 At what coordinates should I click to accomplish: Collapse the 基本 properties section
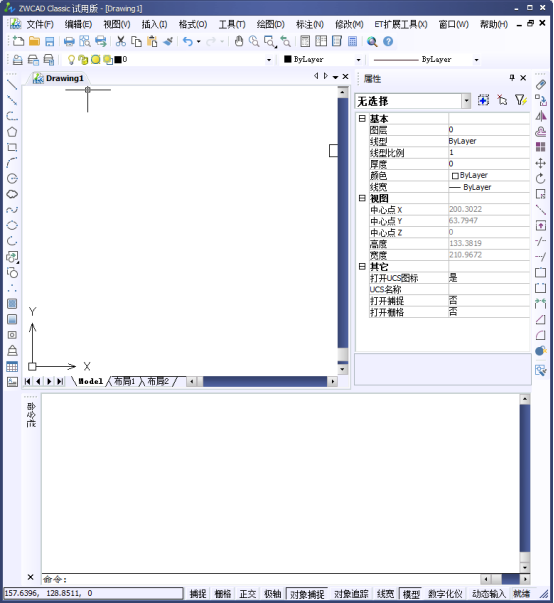click(x=362, y=118)
